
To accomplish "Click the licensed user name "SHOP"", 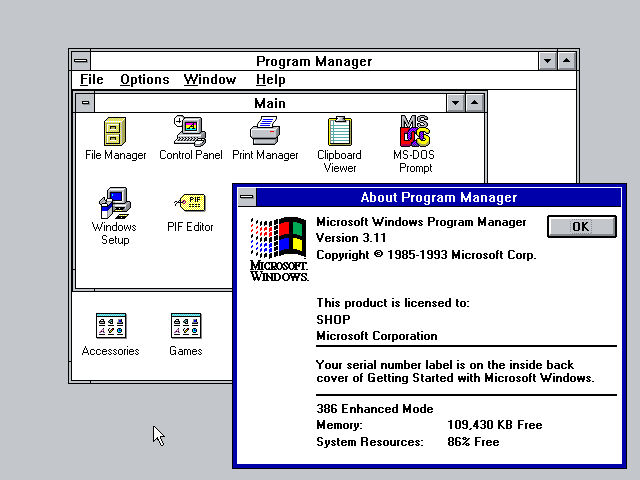I will click(333, 319).
